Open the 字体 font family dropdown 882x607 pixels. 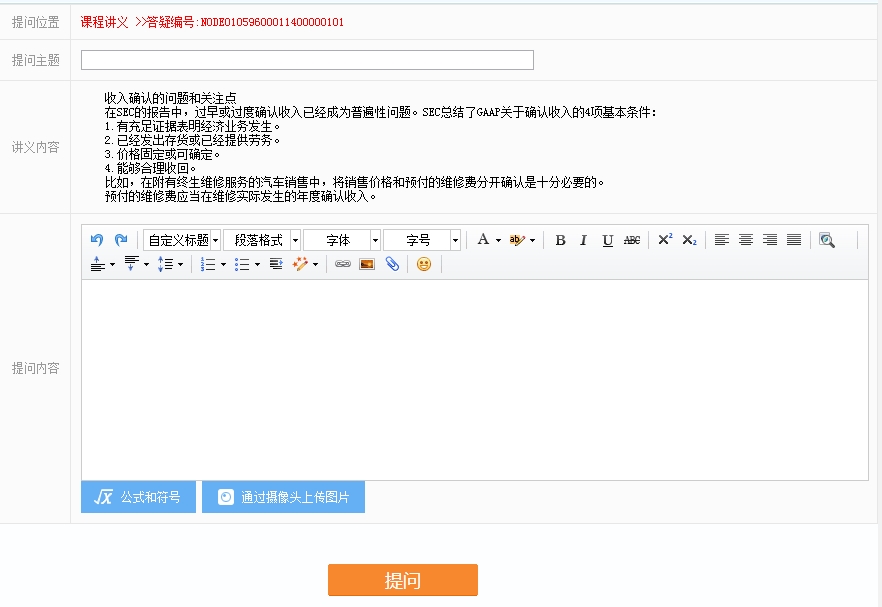click(x=342, y=240)
